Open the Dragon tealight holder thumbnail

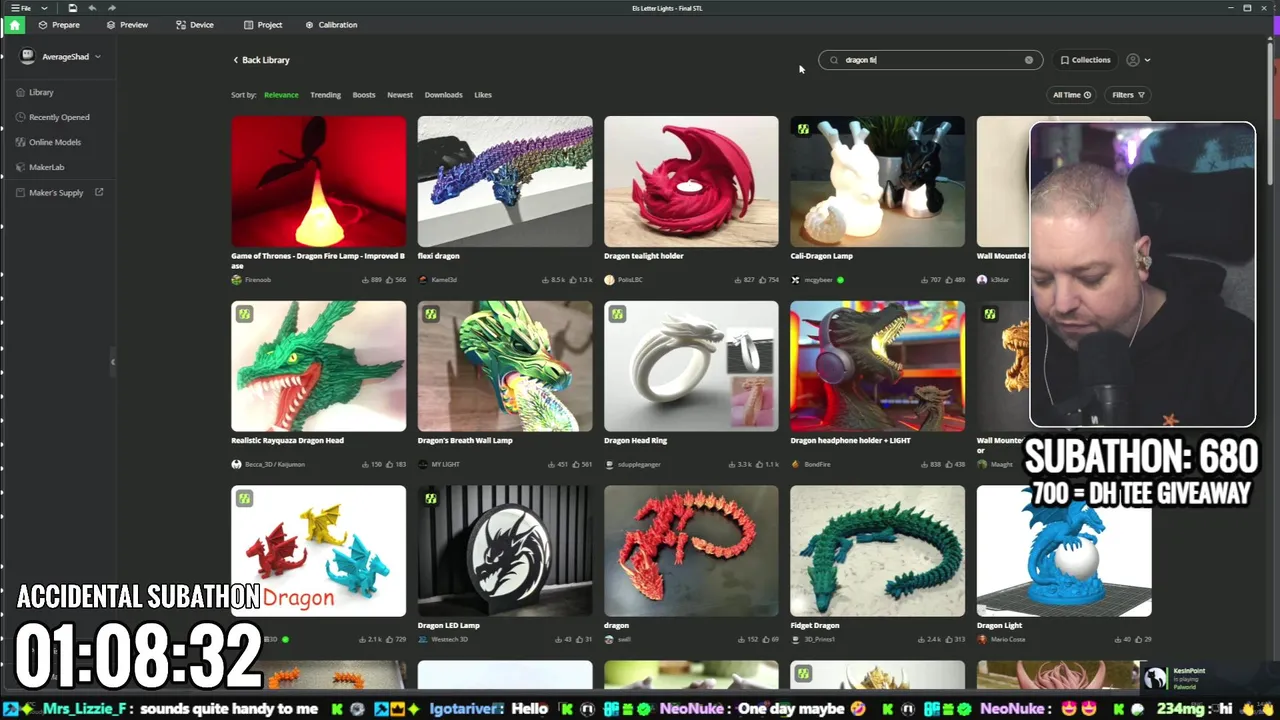coord(691,181)
